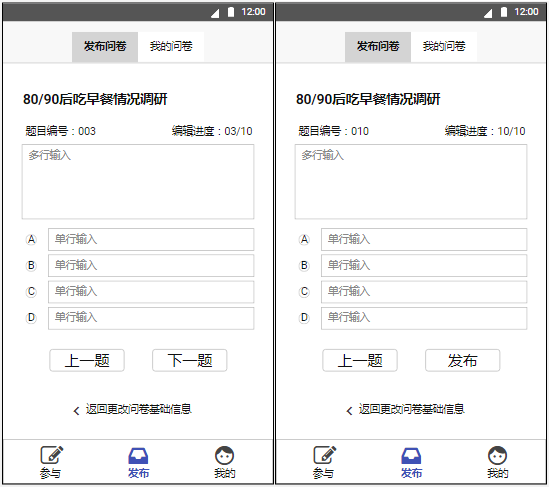This screenshot has width=549, height=488.
Task: Click battery icon in right phone status bar
Action: (504, 12)
